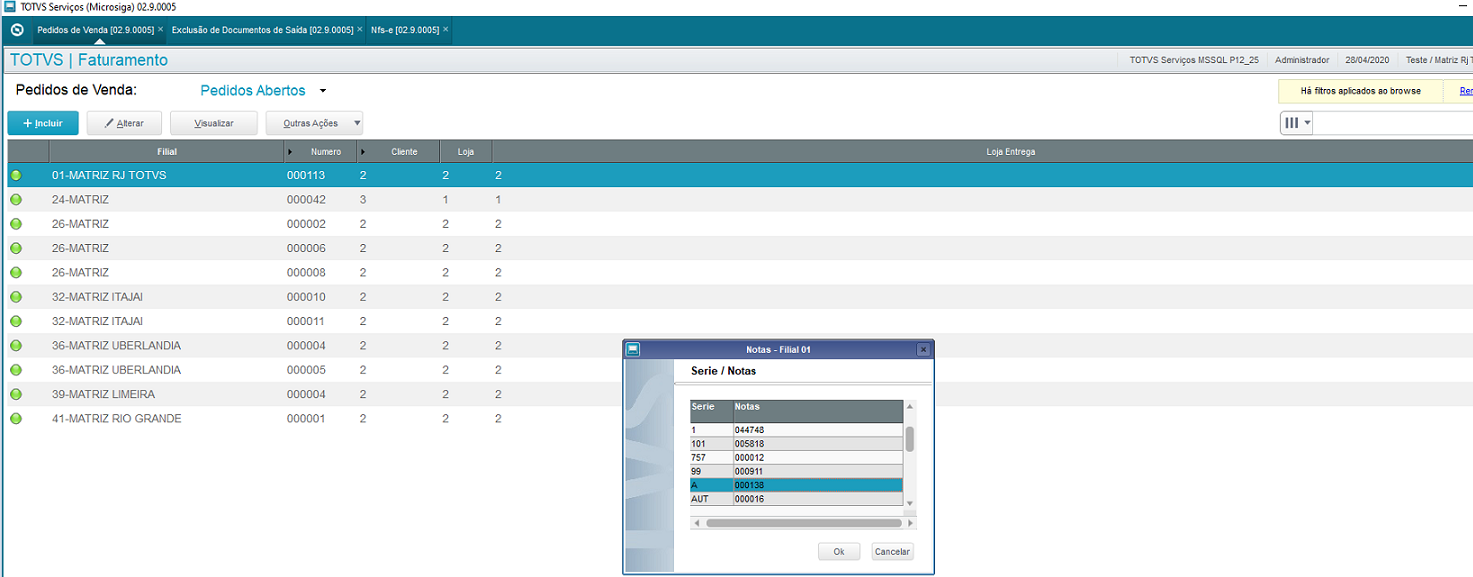The height and width of the screenshot is (577, 1473).
Task: Click the Visualizar button
Action: click(214, 123)
